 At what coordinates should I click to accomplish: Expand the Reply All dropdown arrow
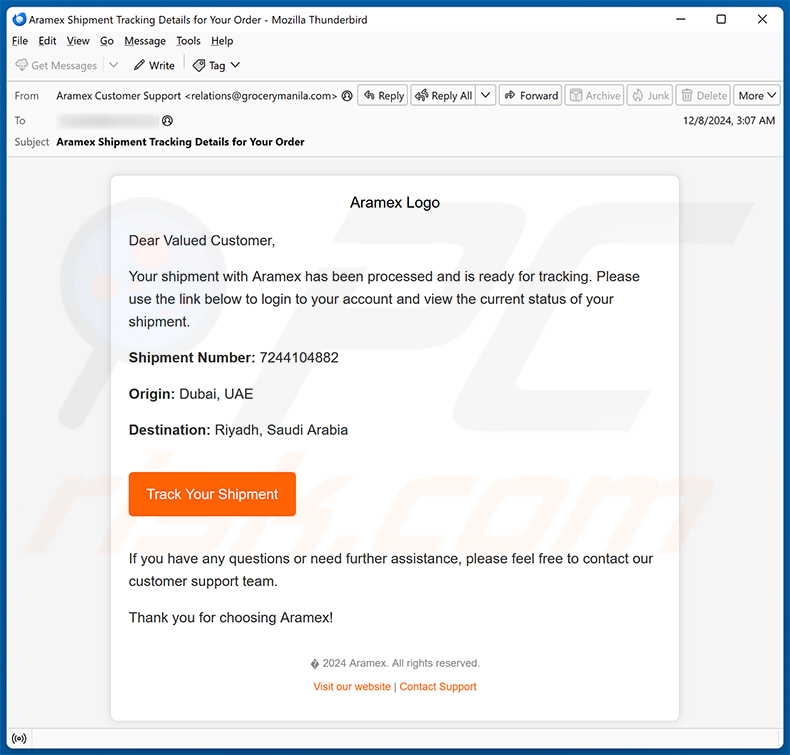pyautogui.click(x=485, y=95)
